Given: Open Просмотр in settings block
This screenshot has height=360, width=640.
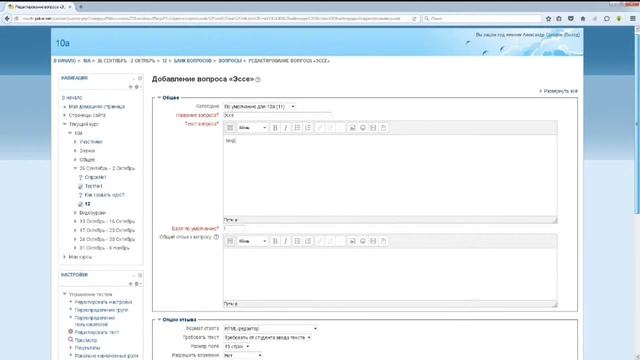Looking at the screenshot, I should pyautogui.click(x=86, y=340).
